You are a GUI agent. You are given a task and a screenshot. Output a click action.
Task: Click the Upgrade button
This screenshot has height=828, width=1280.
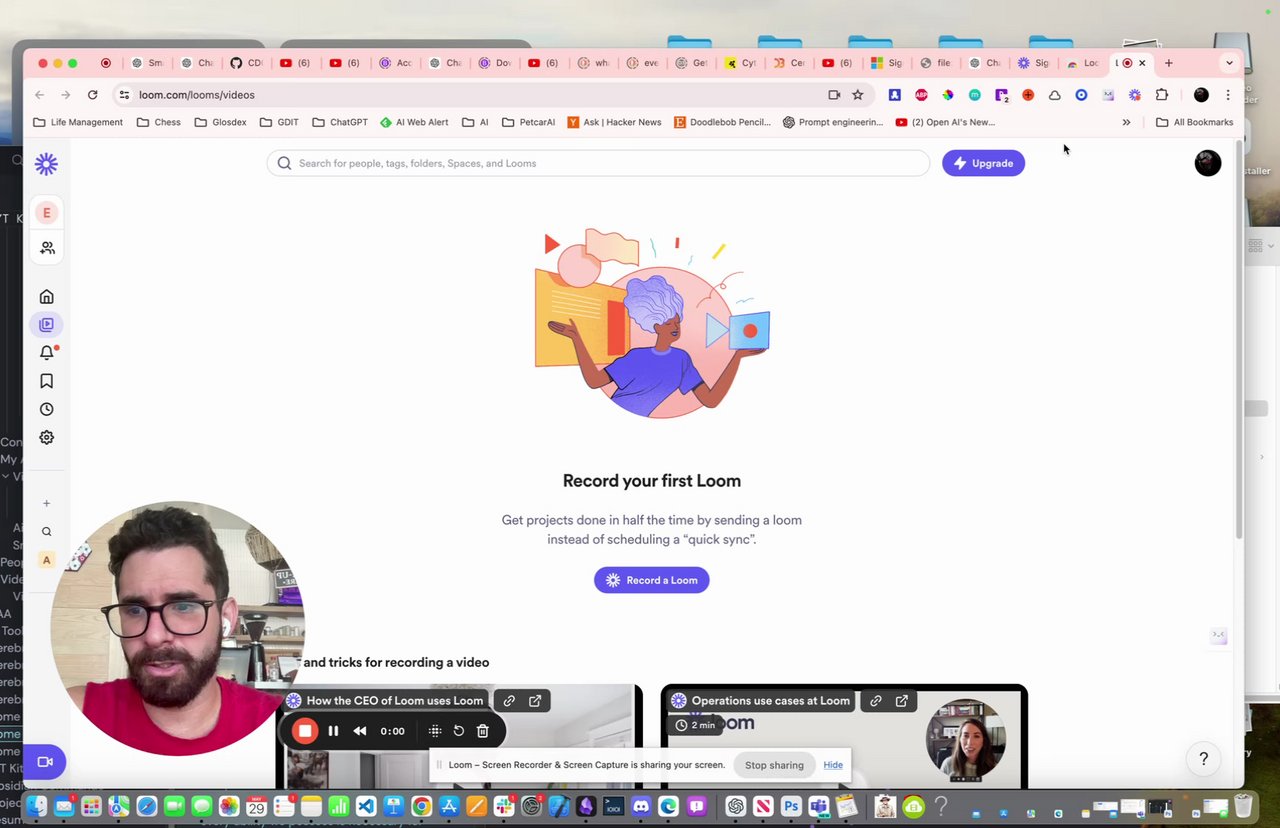pyautogui.click(x=983, y=162)
